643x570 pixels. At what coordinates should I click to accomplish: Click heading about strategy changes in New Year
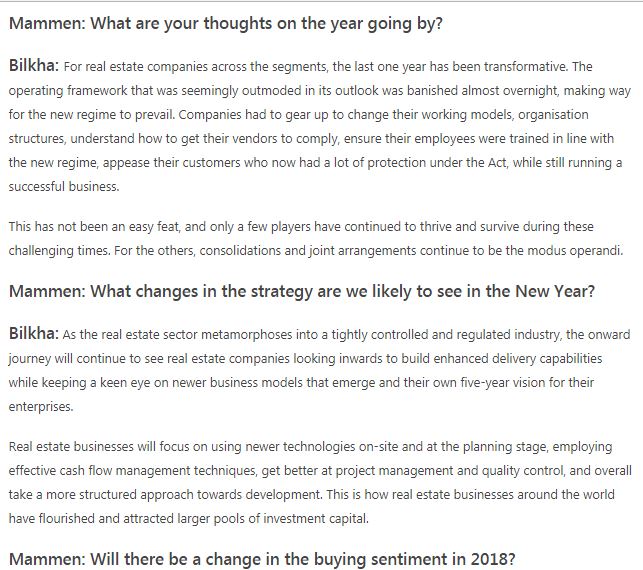coord(302,292)
